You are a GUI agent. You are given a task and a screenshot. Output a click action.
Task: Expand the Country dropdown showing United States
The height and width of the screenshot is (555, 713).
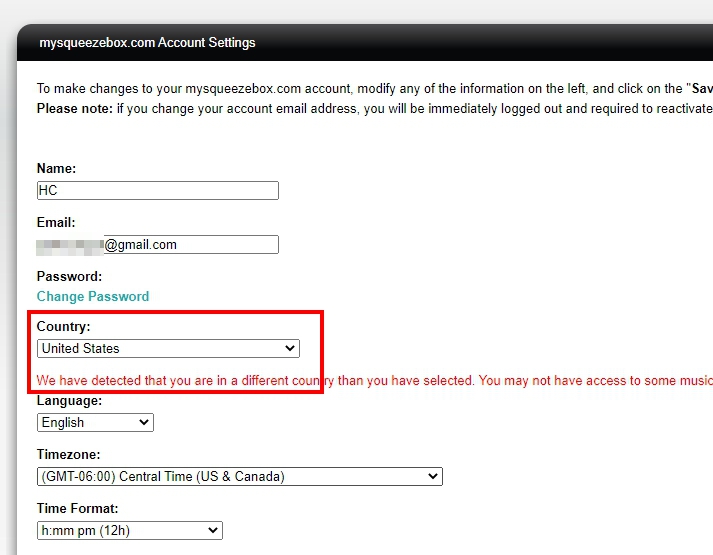[x=168, y=348]
